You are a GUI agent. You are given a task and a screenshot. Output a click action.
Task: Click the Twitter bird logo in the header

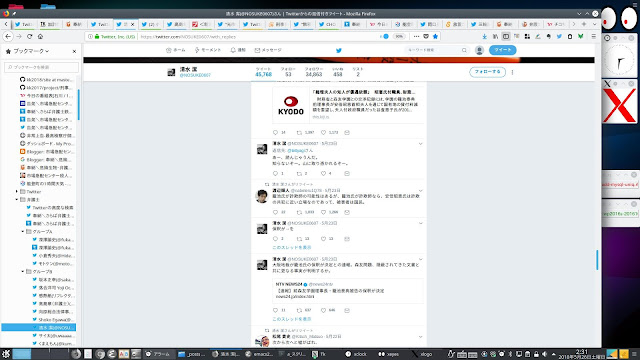338,50
